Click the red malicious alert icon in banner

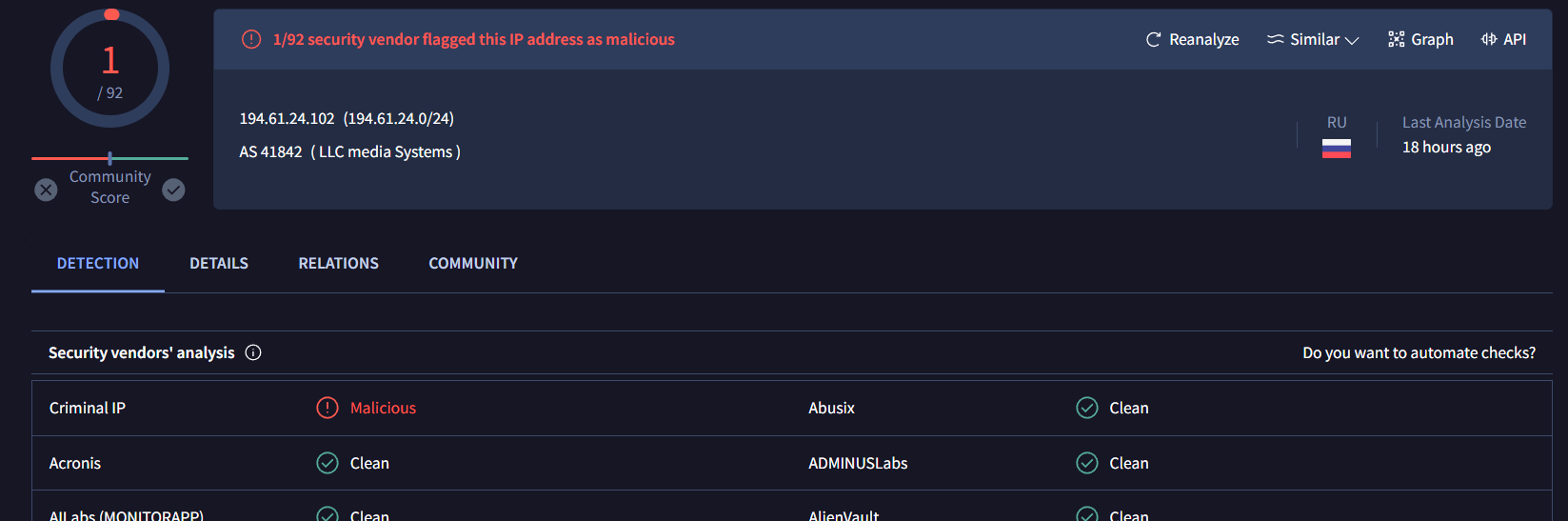pos(251,39)
